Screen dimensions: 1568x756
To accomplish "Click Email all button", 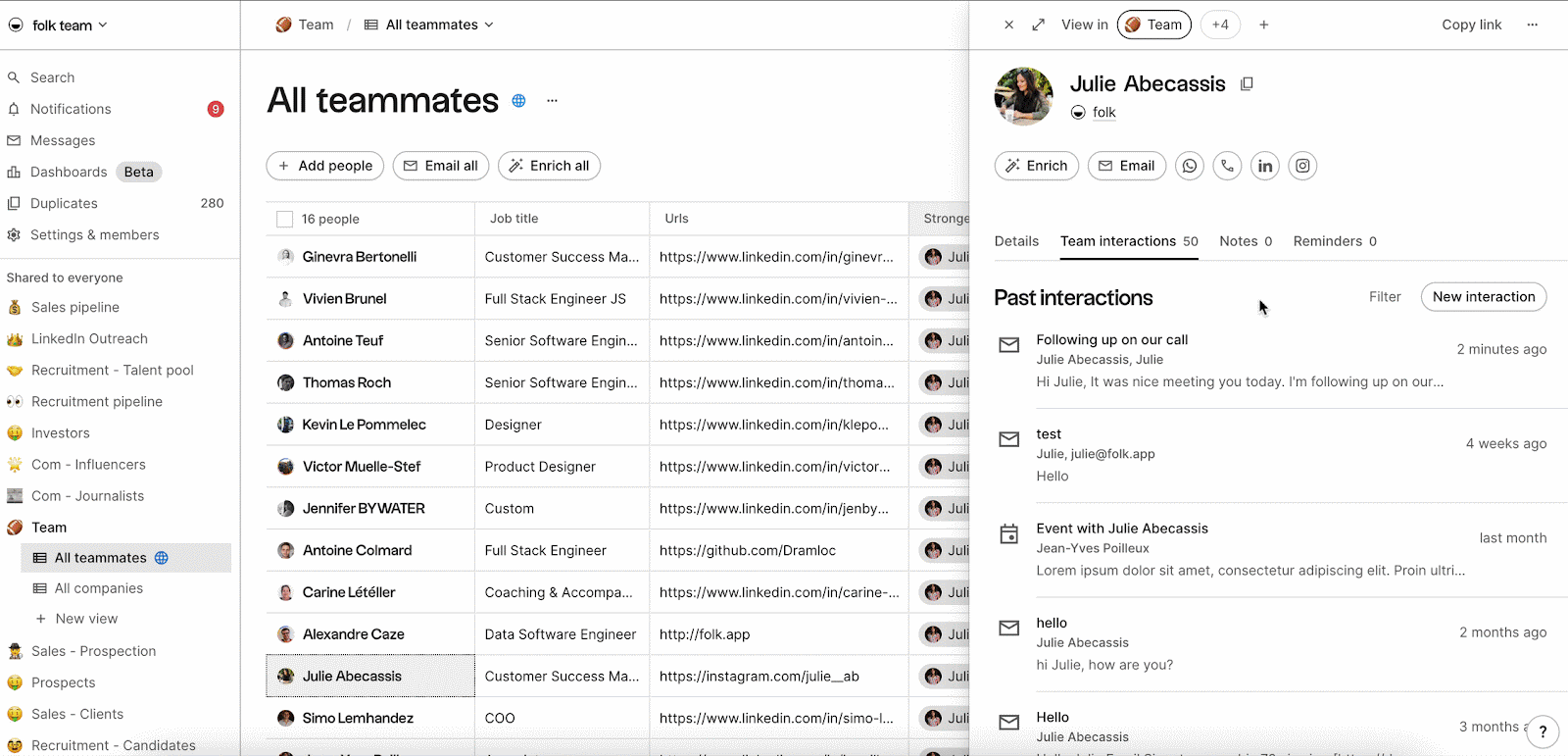I will 441,166.
